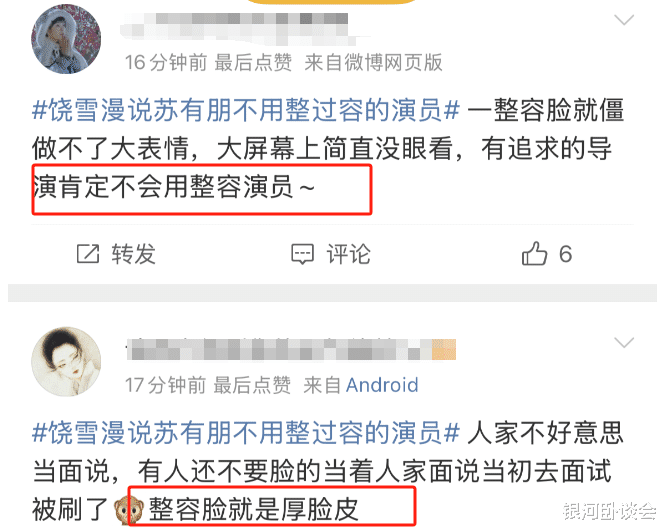Open the Android source link
Image resolution: width=666 pixels, height=532 pixels.
tap(382, 385)
